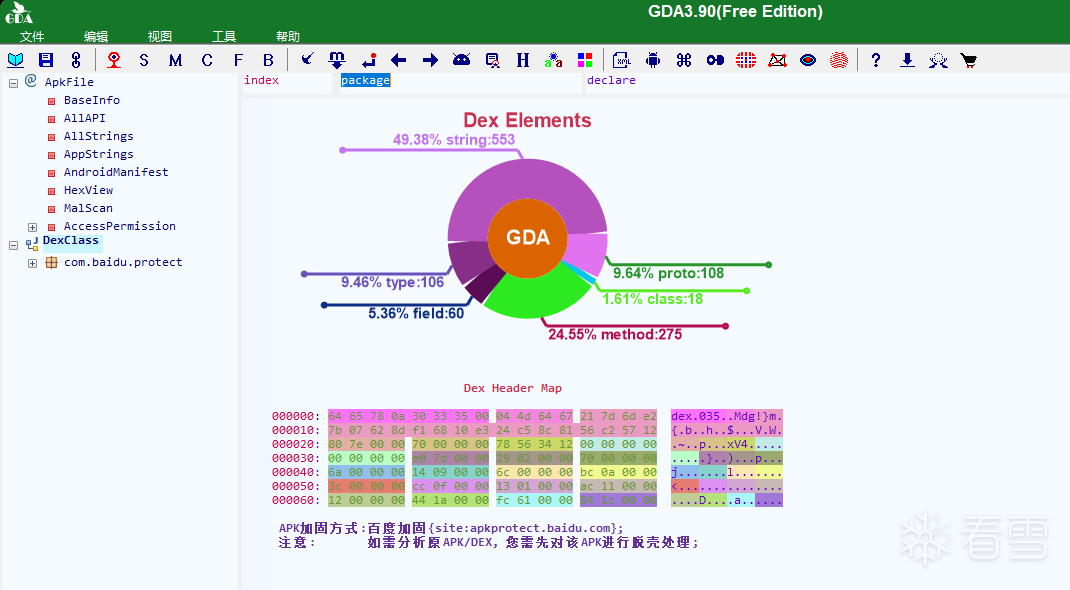
Task: Click the shopping cart icon
Action: click(x=968, y=60)
